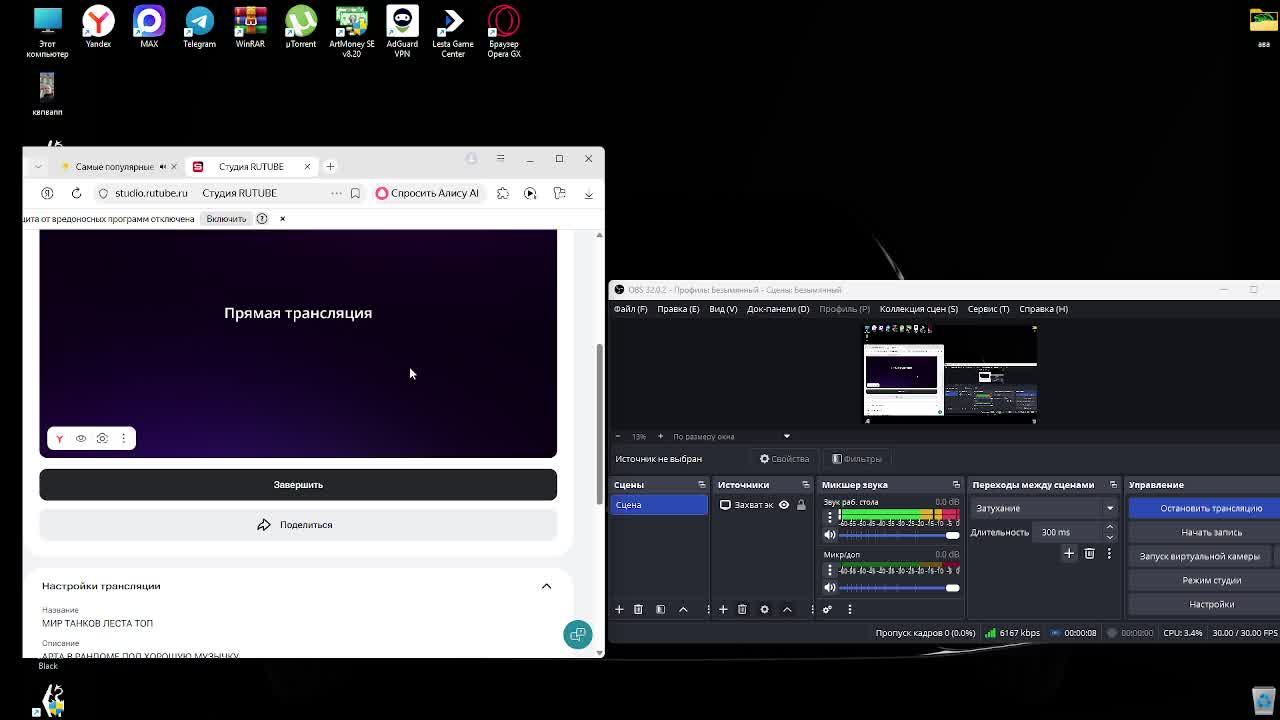Open browser downloads arrow icon
The width and height of the screenshot is (1280, 720).
[x=589, y=193]
